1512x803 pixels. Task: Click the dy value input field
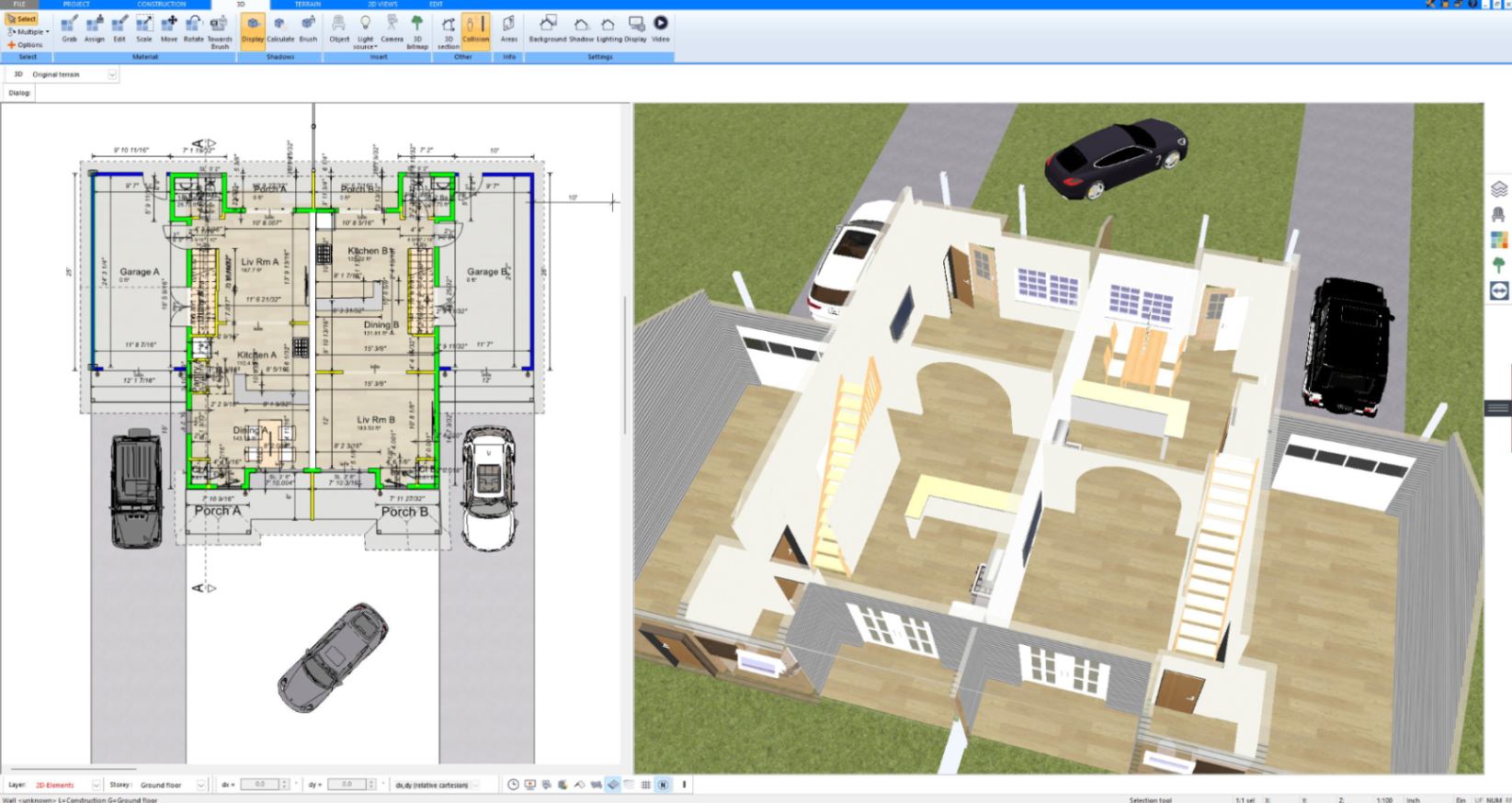347,785
